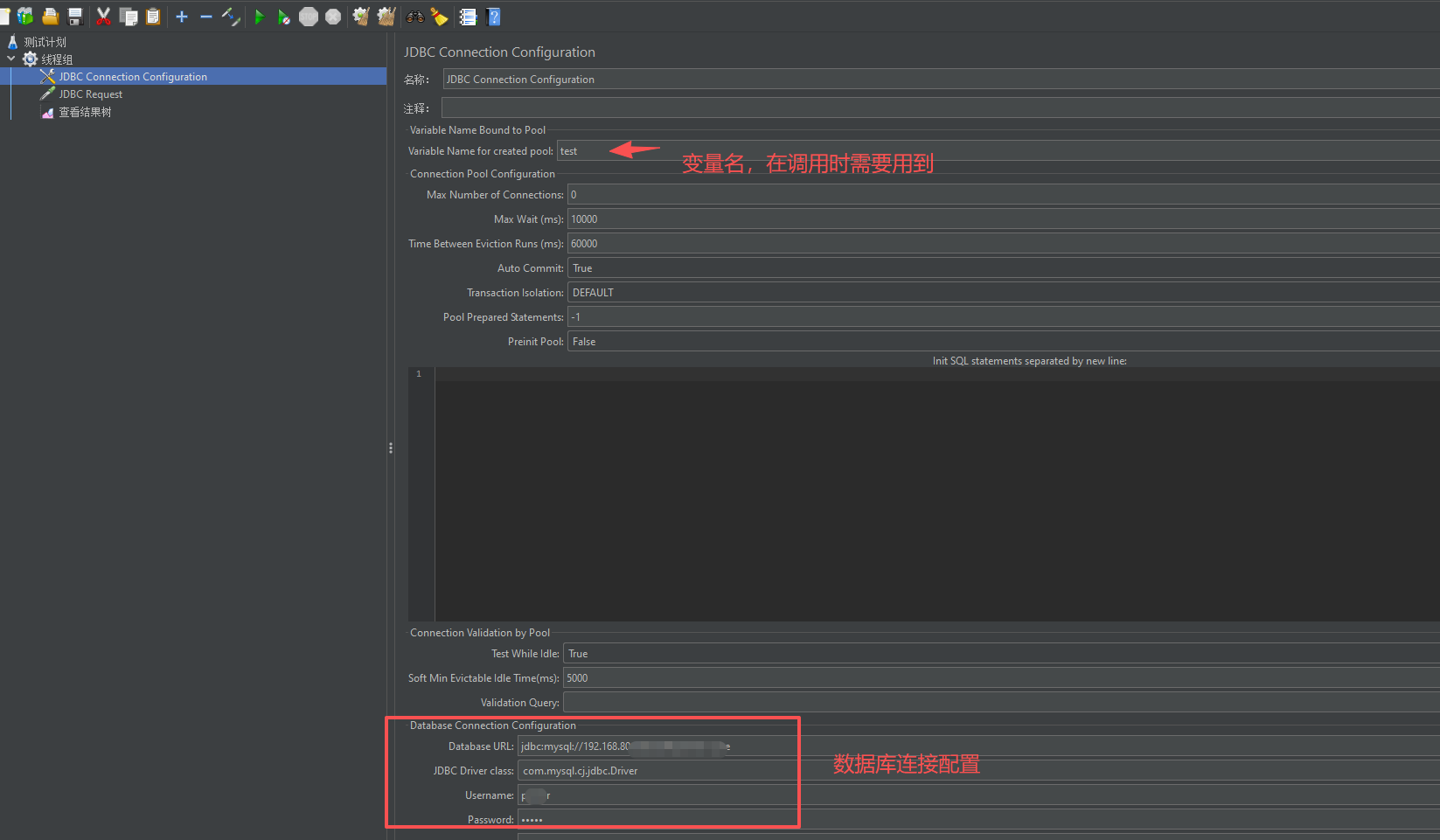Open the Transaction Isolation combo box
This screenshot has height=840, width=1440.
[x=1004, y=293]
